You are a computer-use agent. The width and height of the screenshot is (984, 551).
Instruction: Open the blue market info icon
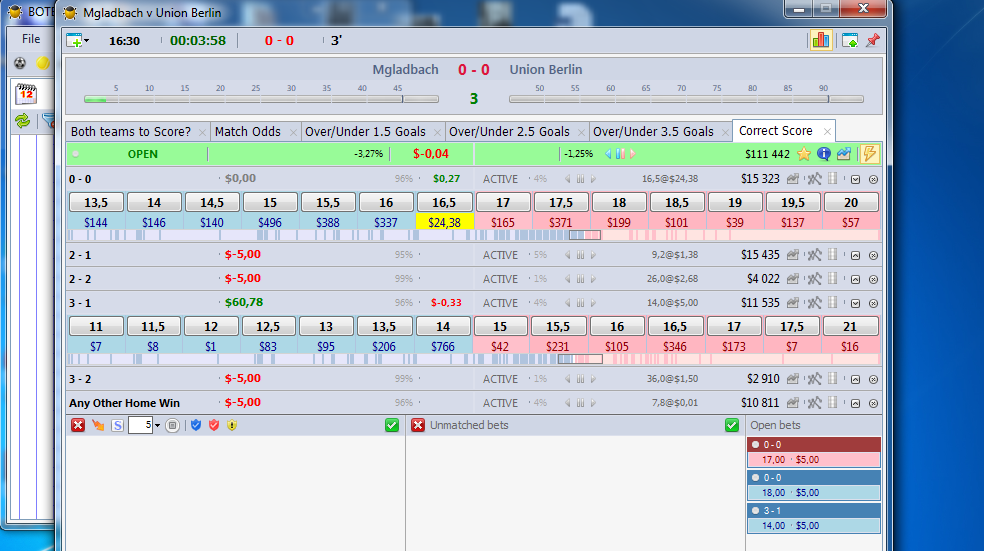point(824,154)
